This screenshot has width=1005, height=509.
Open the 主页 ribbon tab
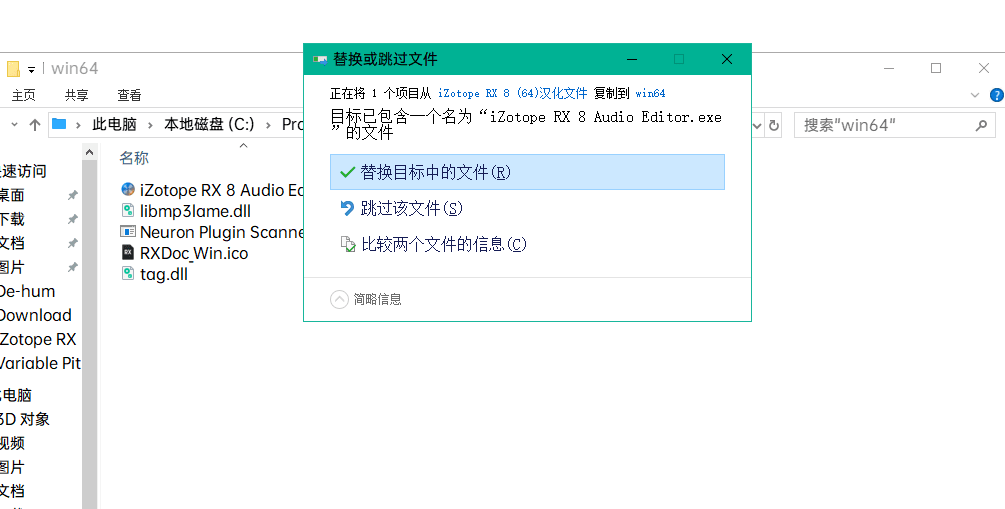point(23,95)
